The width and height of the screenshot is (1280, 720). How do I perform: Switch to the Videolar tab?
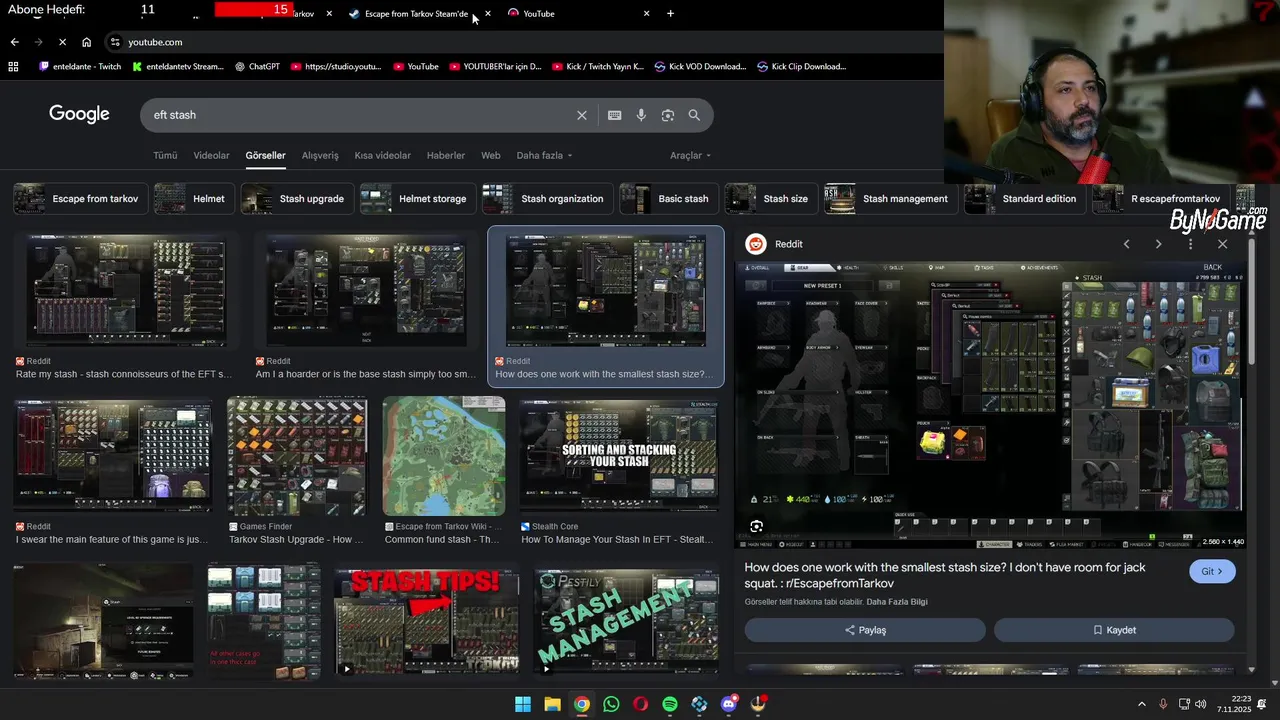(211, 156)
